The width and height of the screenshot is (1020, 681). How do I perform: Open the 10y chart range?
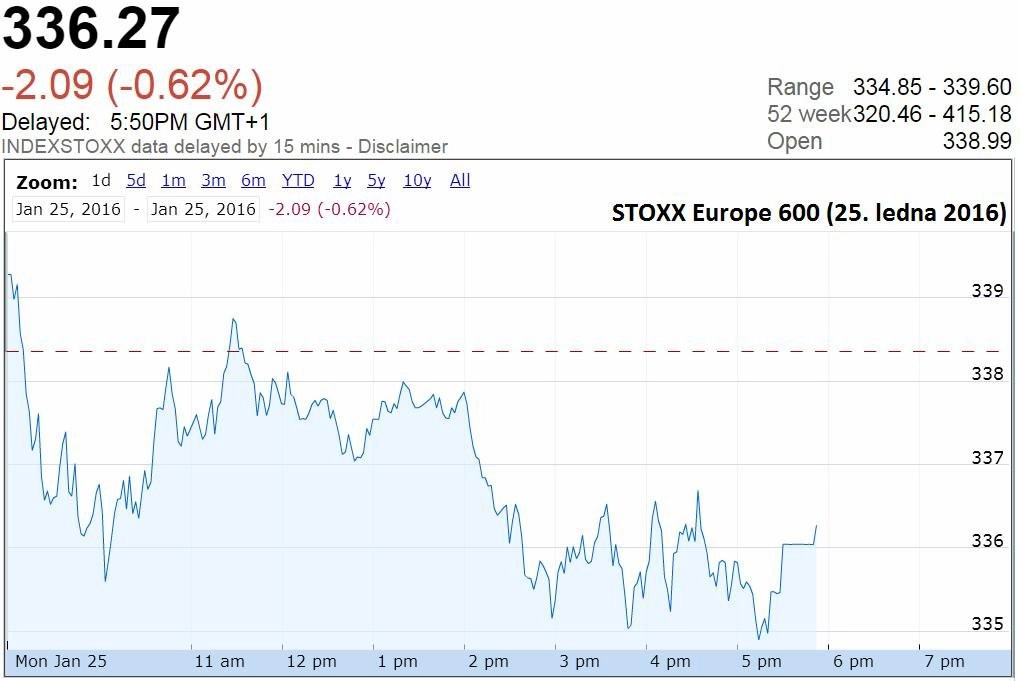(x=417, y=180)
